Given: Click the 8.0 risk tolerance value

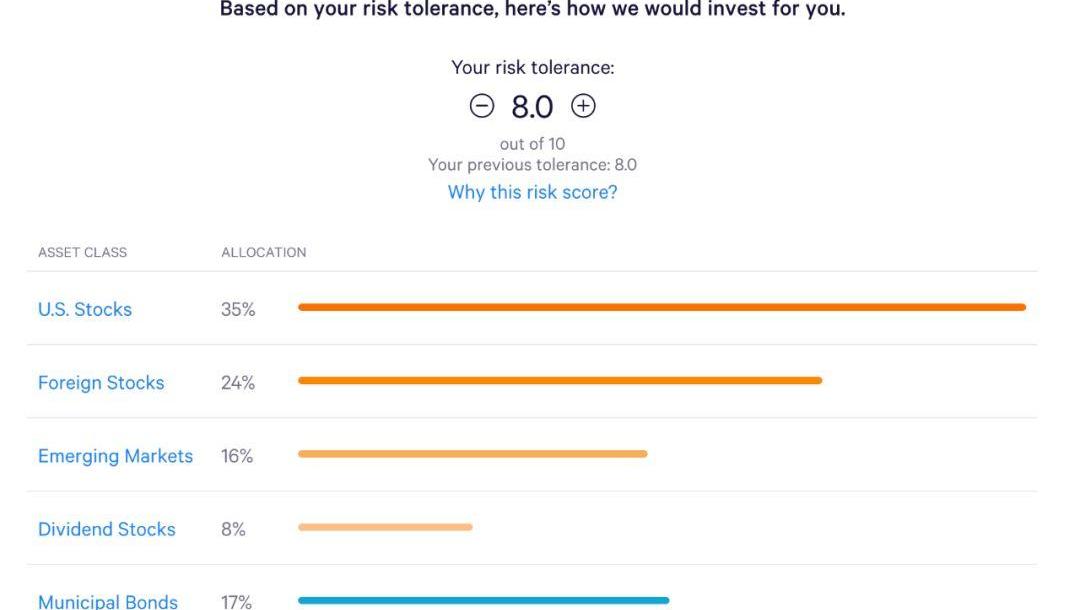Looking at the screenshot, I should point(532,106).
